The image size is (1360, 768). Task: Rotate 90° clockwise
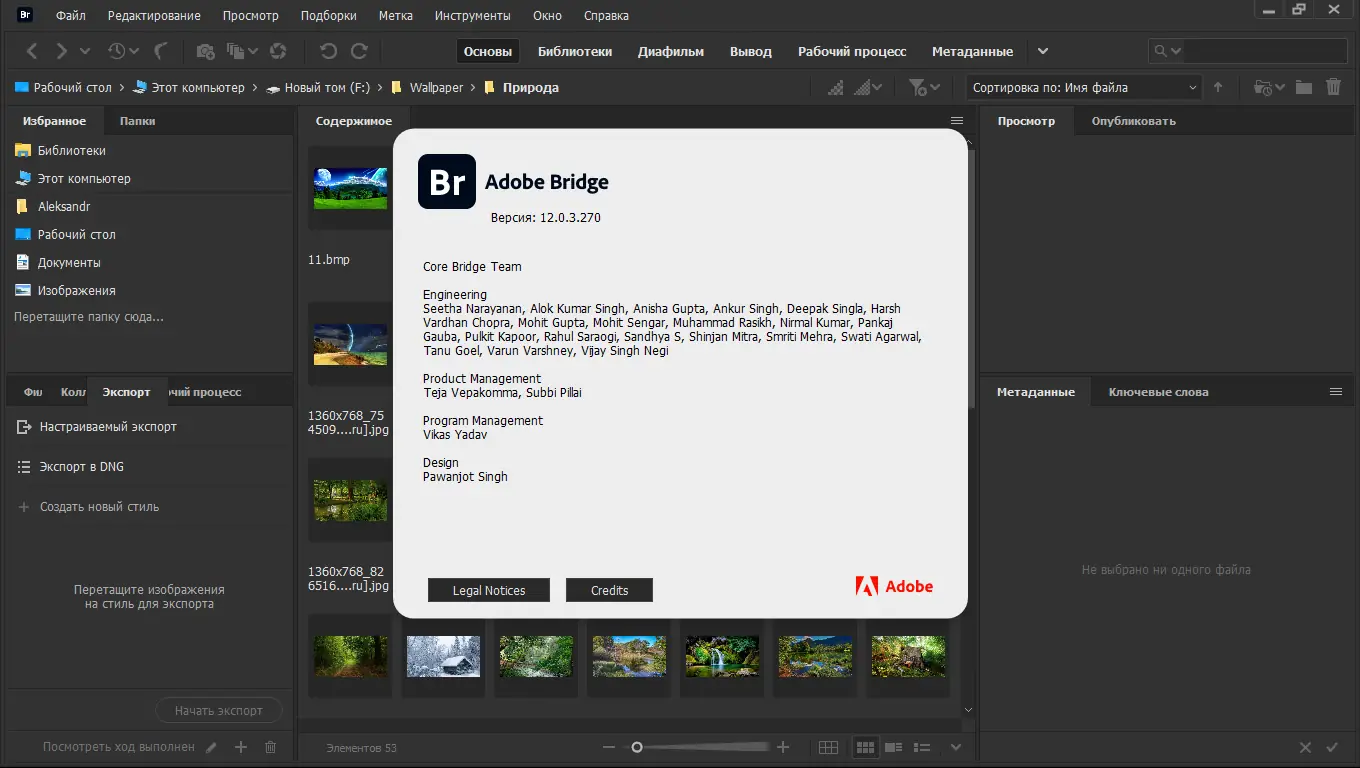(359, 51)
